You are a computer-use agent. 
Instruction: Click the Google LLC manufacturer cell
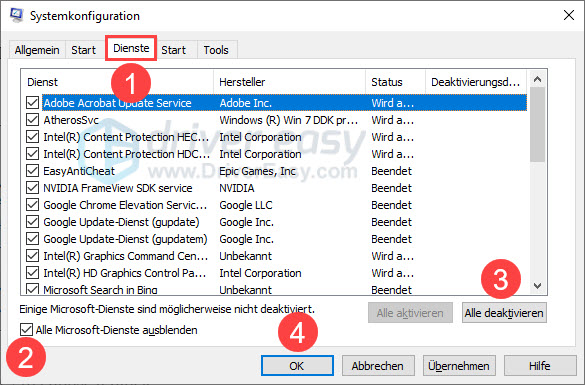coord(246,205)
